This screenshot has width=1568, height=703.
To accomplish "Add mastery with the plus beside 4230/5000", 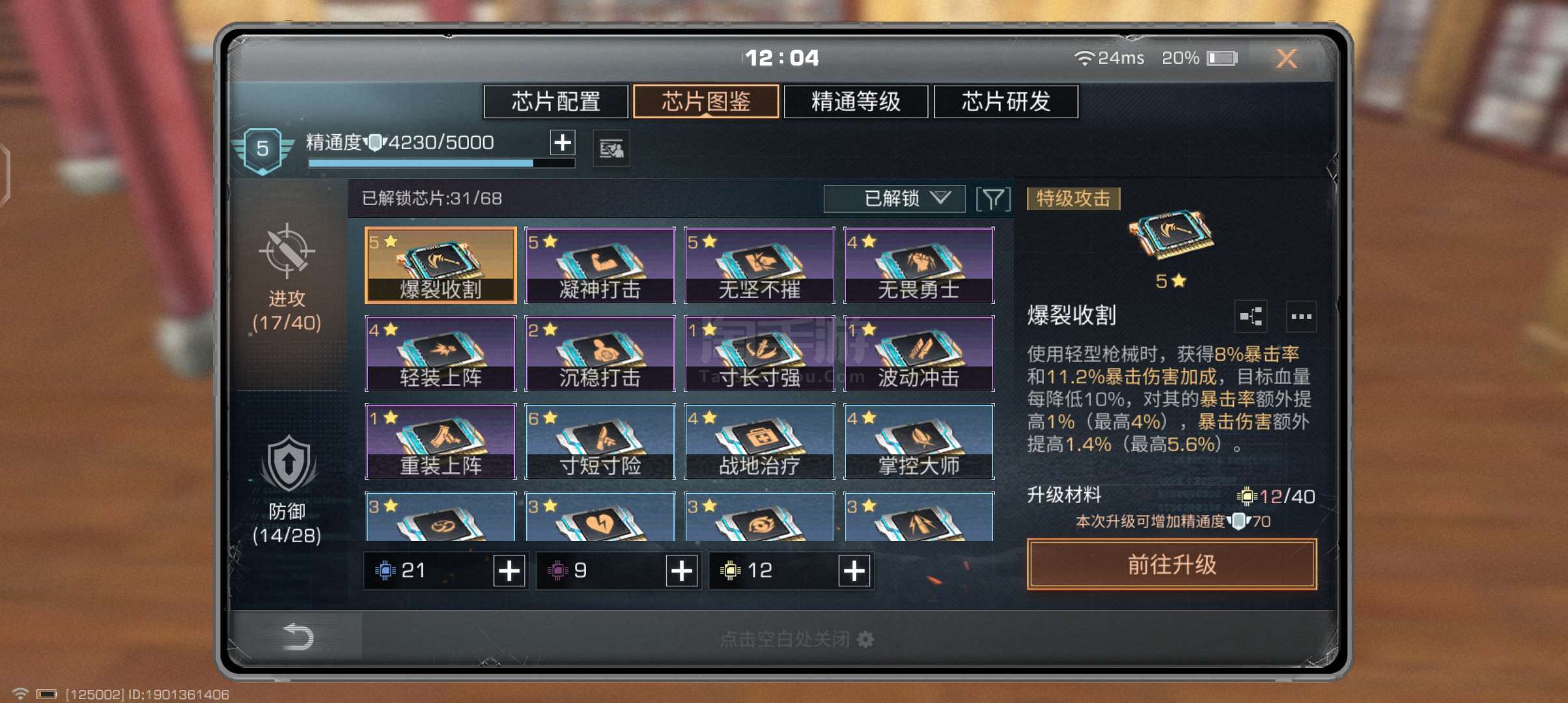I will 563,142.
